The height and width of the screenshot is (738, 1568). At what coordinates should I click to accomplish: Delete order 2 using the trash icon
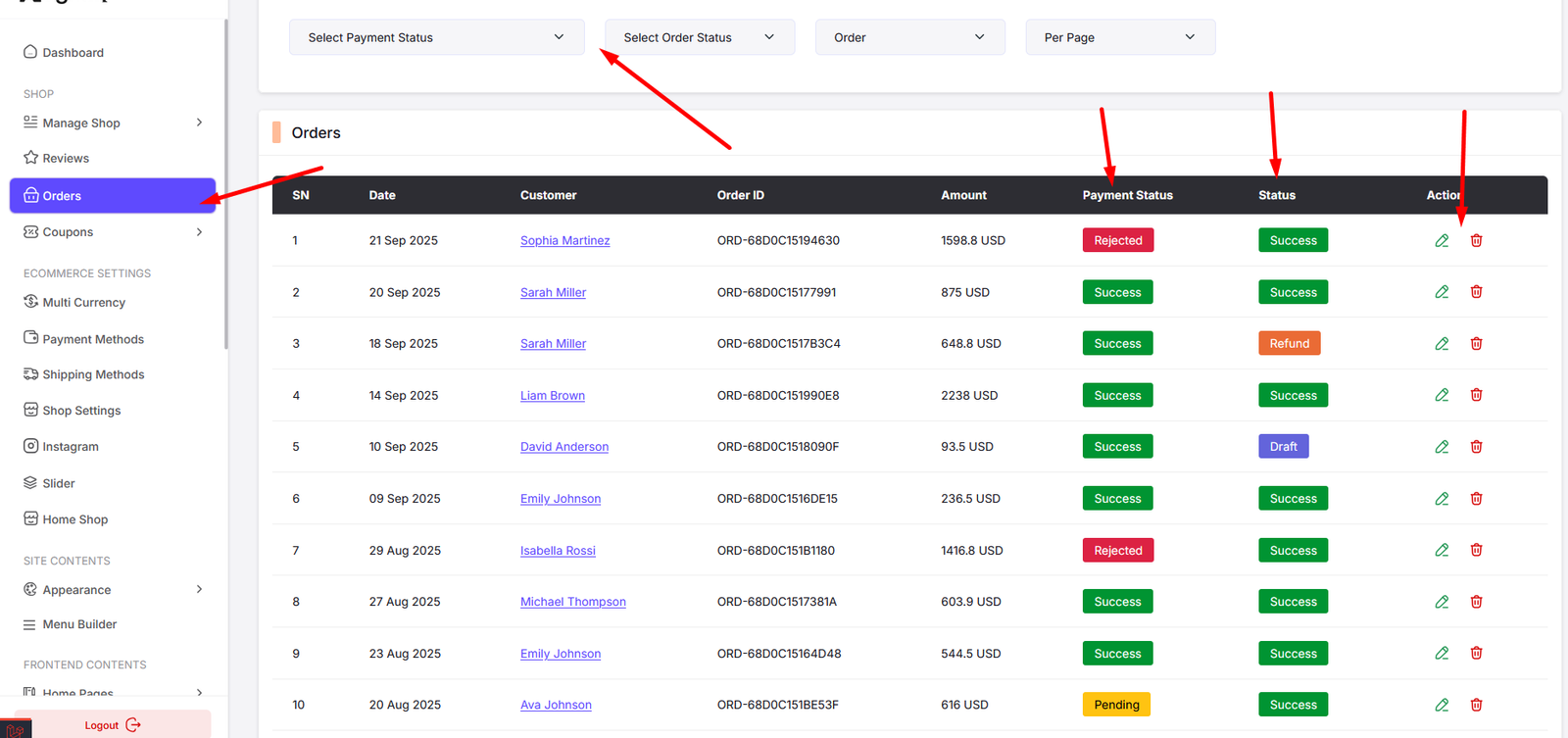click(x=1476, y=292)
